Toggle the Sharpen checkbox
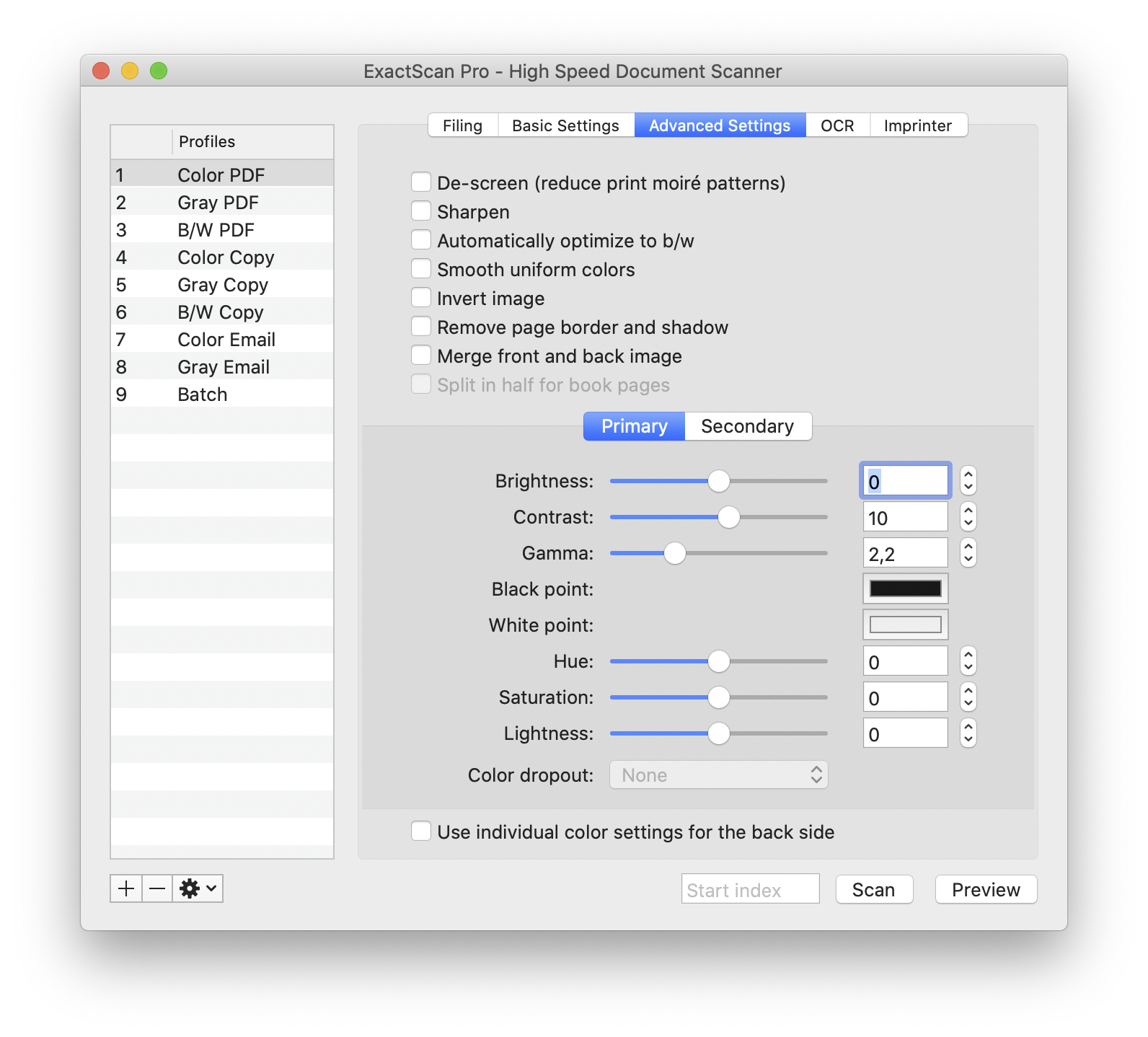The image size is (1148, 1037). click(x=421, y=211)
